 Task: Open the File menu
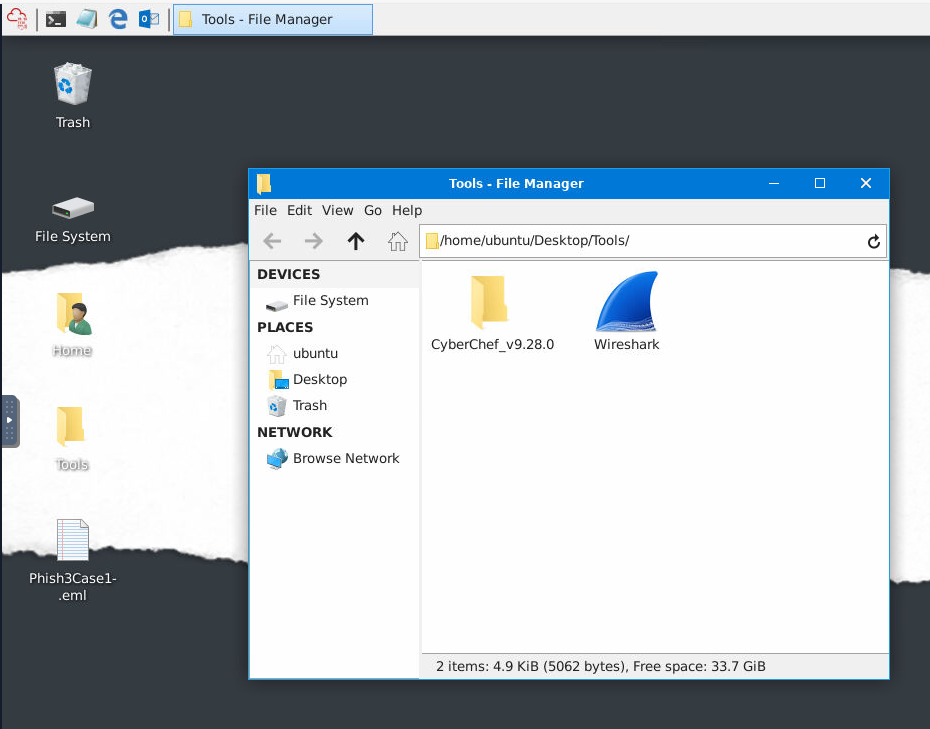pyautogui.click(x=265, y=210)
